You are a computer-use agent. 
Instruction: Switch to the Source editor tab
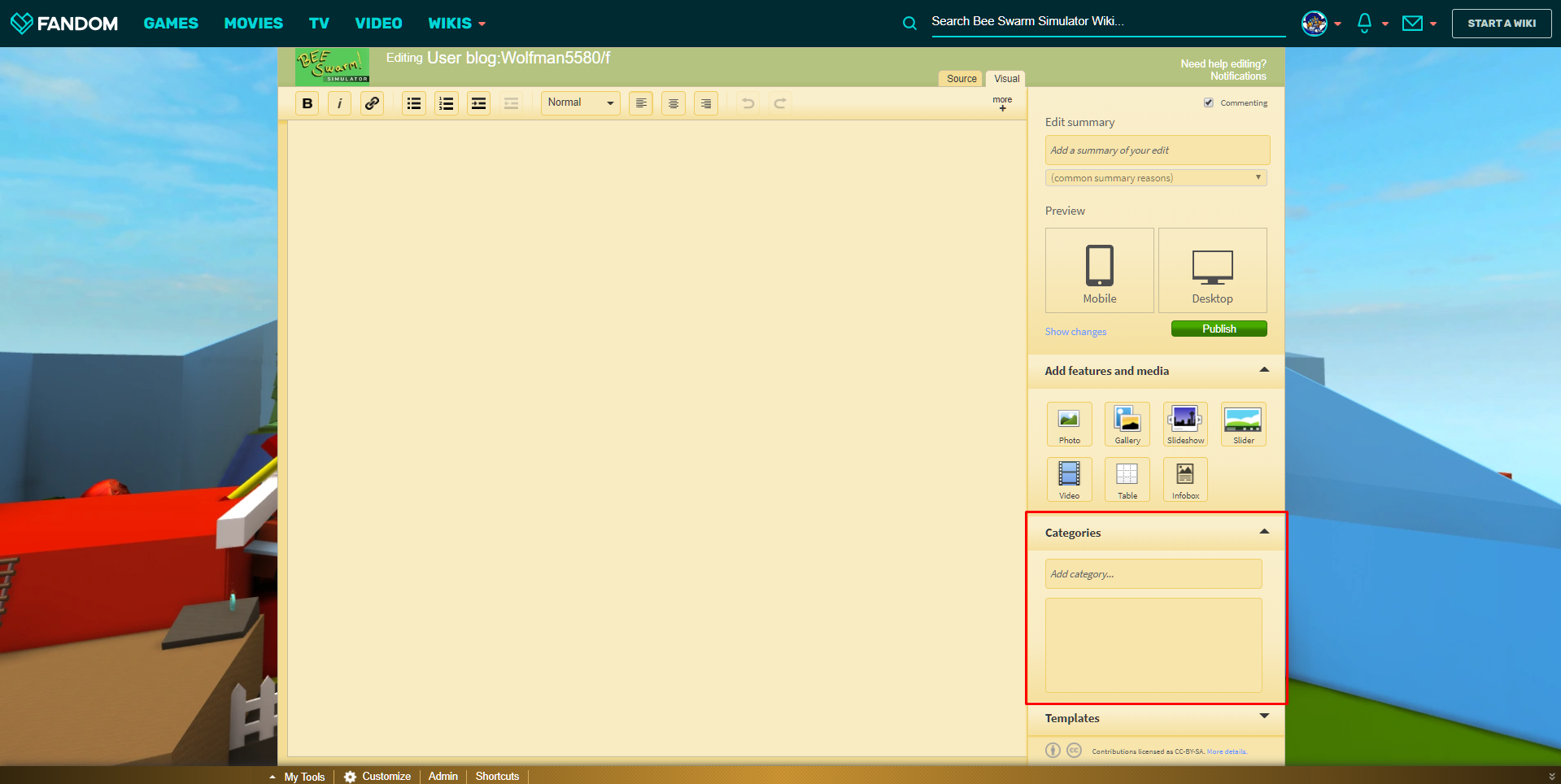(961, 79)
